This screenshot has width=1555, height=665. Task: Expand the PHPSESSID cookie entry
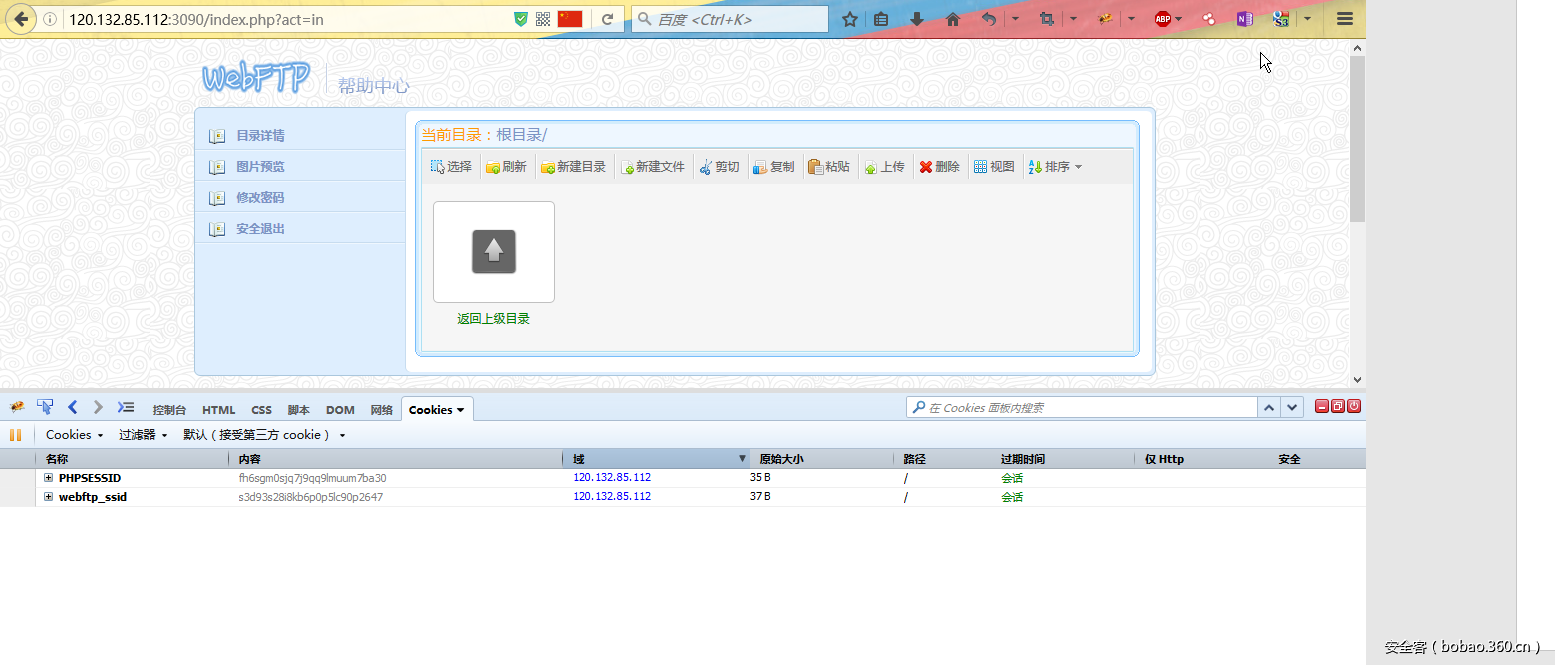pyautogui.click(x=47, y=477)
